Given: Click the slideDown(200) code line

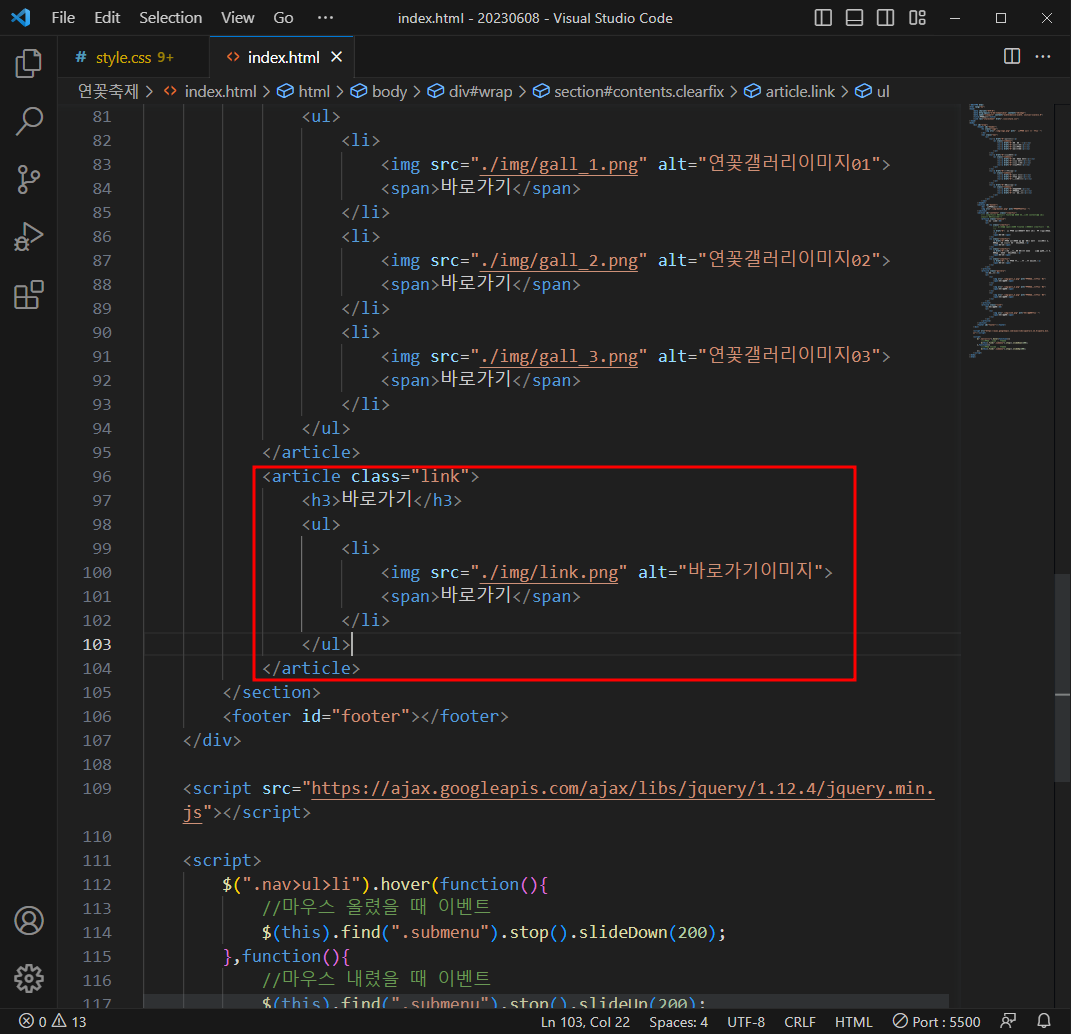Looking at the screenshot, I should point(493,933).
